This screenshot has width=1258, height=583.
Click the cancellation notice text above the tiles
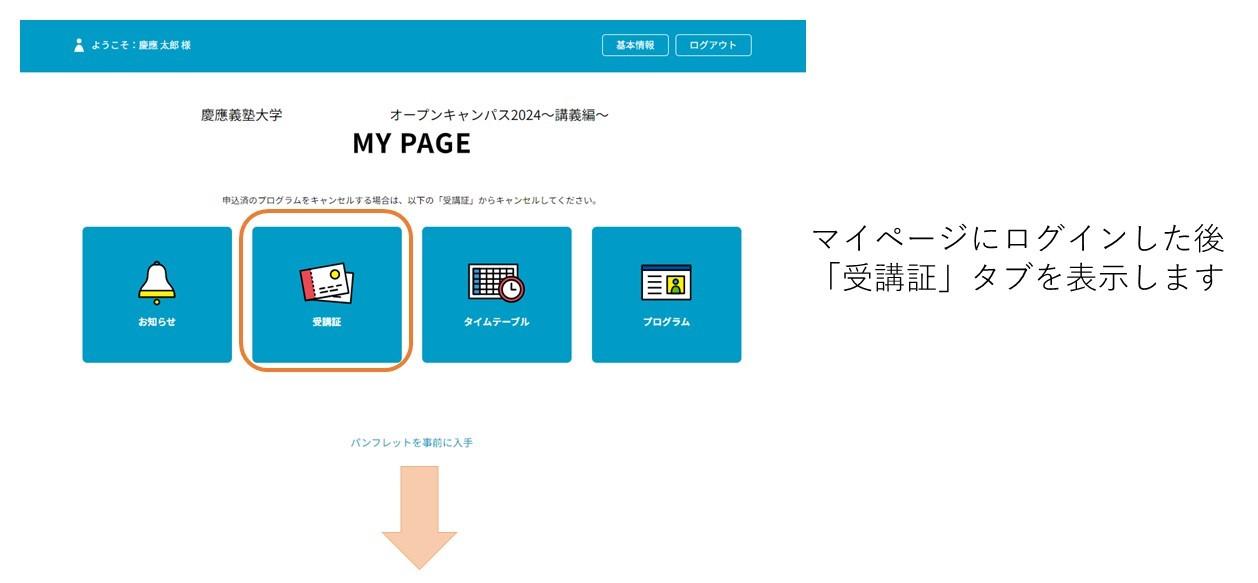coord(410,200)
